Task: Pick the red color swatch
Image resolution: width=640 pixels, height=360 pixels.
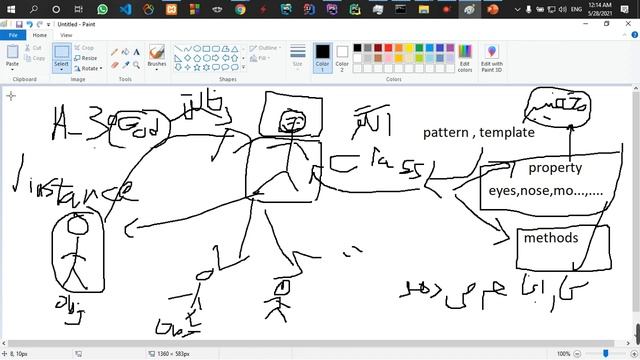Action: [x=389, y=48]
